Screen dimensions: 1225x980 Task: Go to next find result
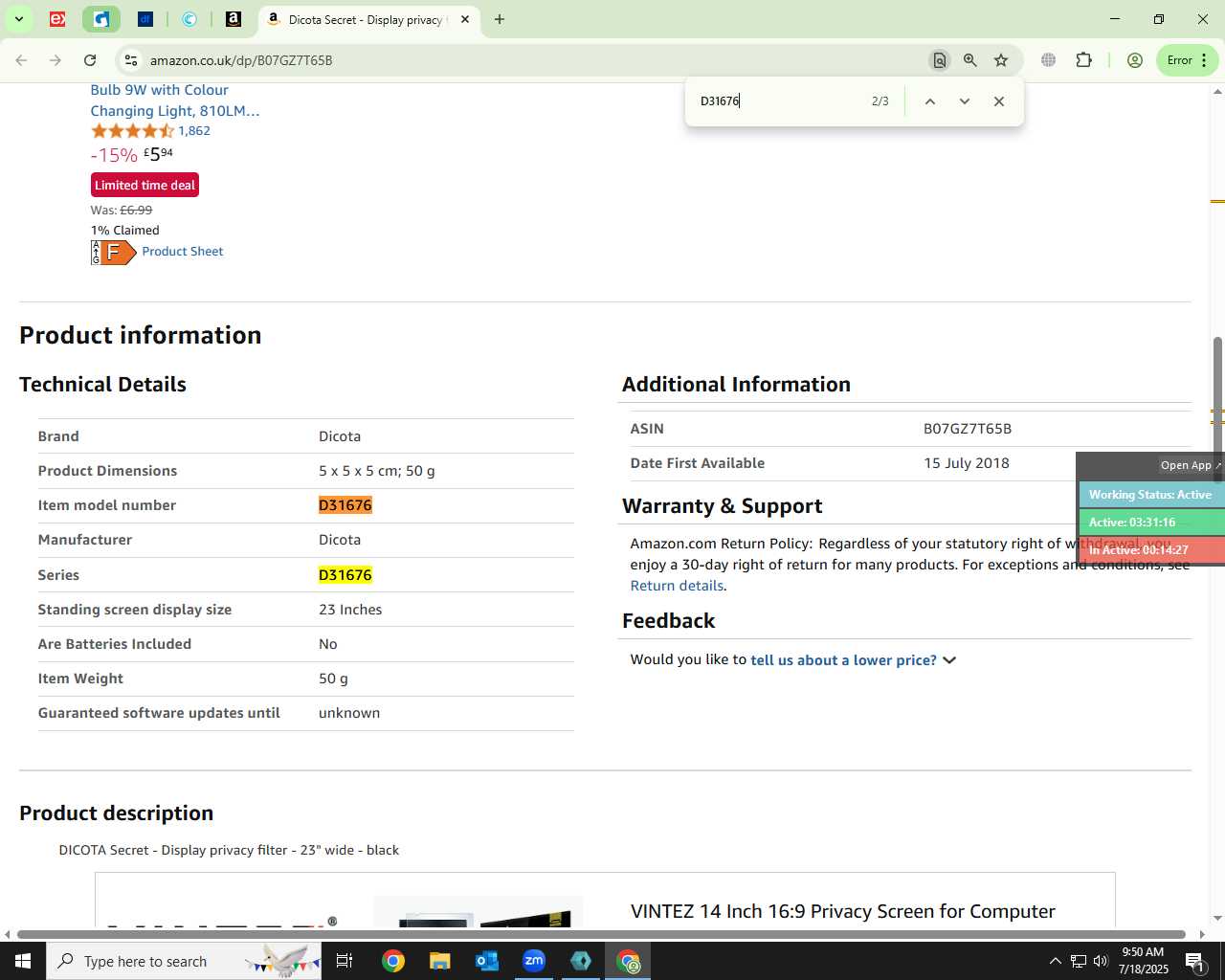tap(965, 101)
